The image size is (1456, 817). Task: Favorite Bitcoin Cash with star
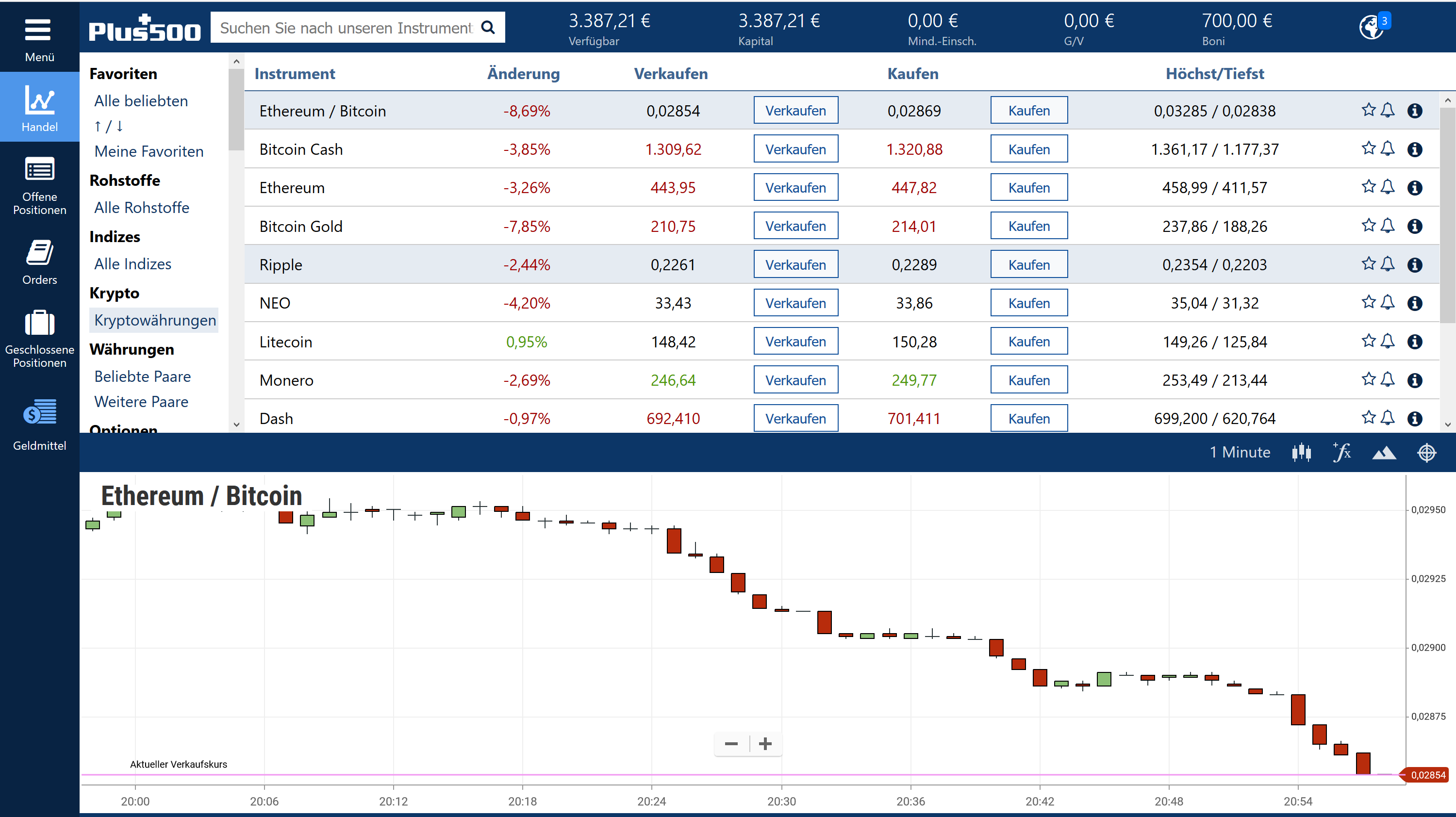click(1368, 148)
